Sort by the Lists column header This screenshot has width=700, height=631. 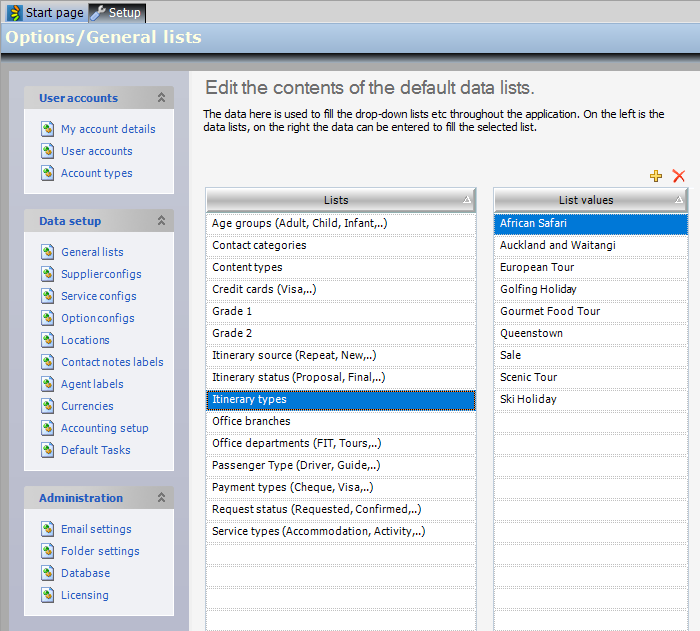(336, 200)
